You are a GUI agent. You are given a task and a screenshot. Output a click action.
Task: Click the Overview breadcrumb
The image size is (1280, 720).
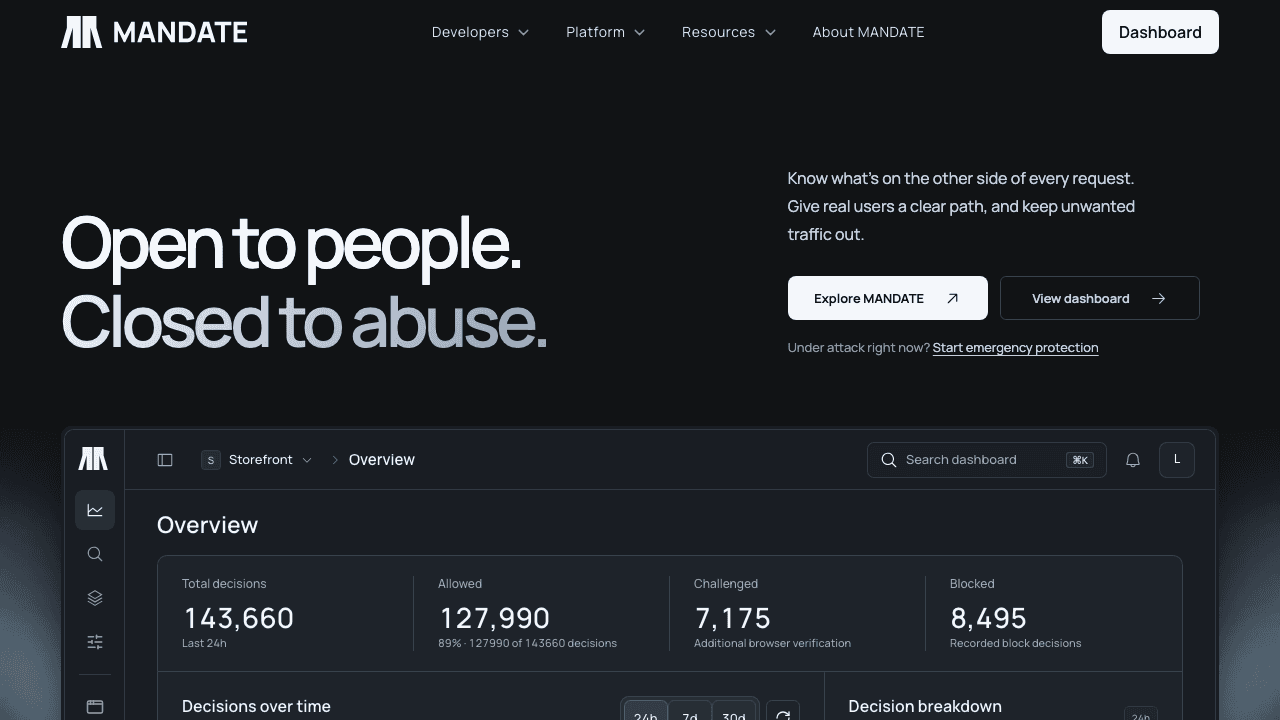(382, 460)
